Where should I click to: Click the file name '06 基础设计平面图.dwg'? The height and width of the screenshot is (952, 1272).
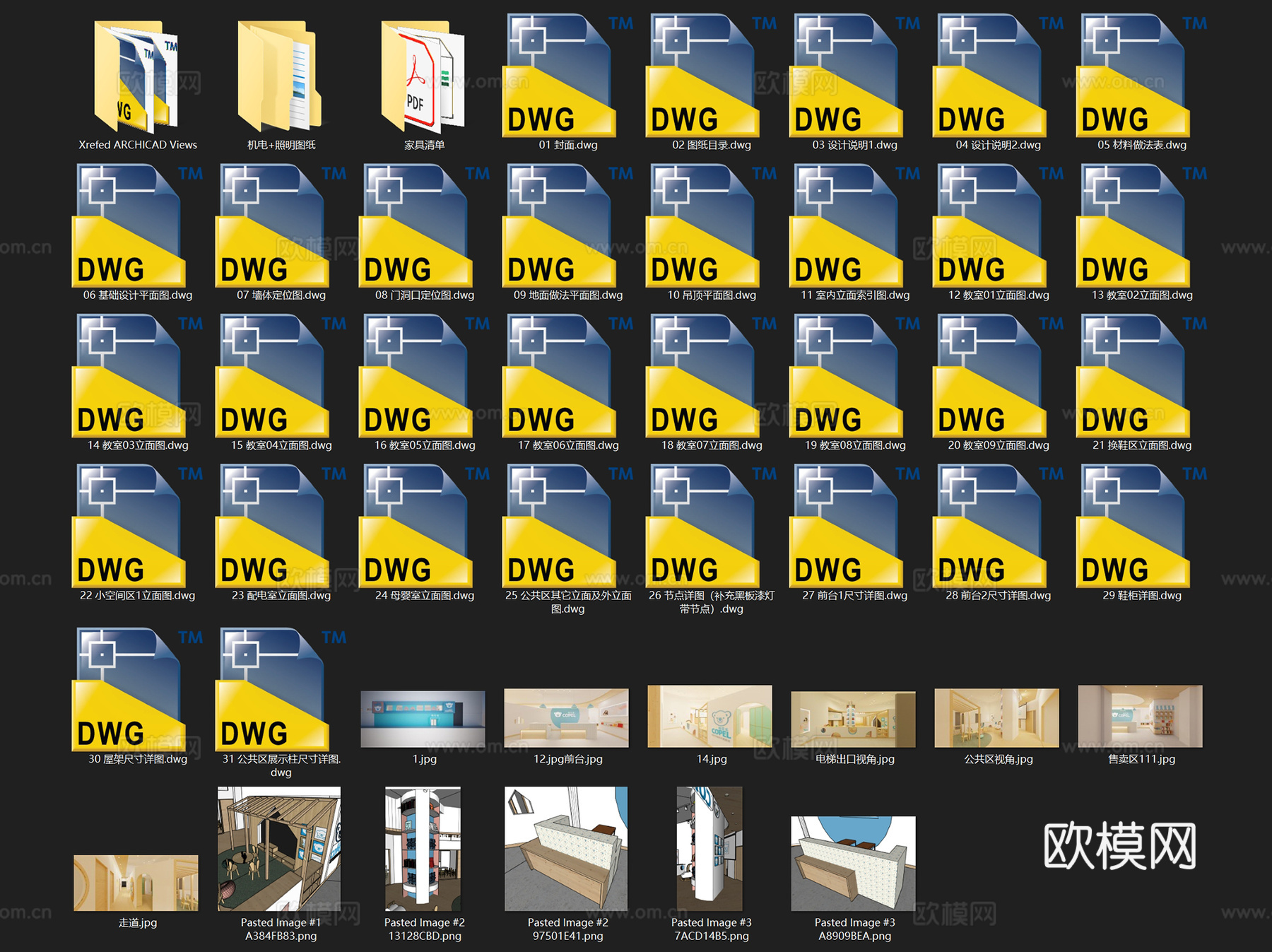click(x=138, y=295)
